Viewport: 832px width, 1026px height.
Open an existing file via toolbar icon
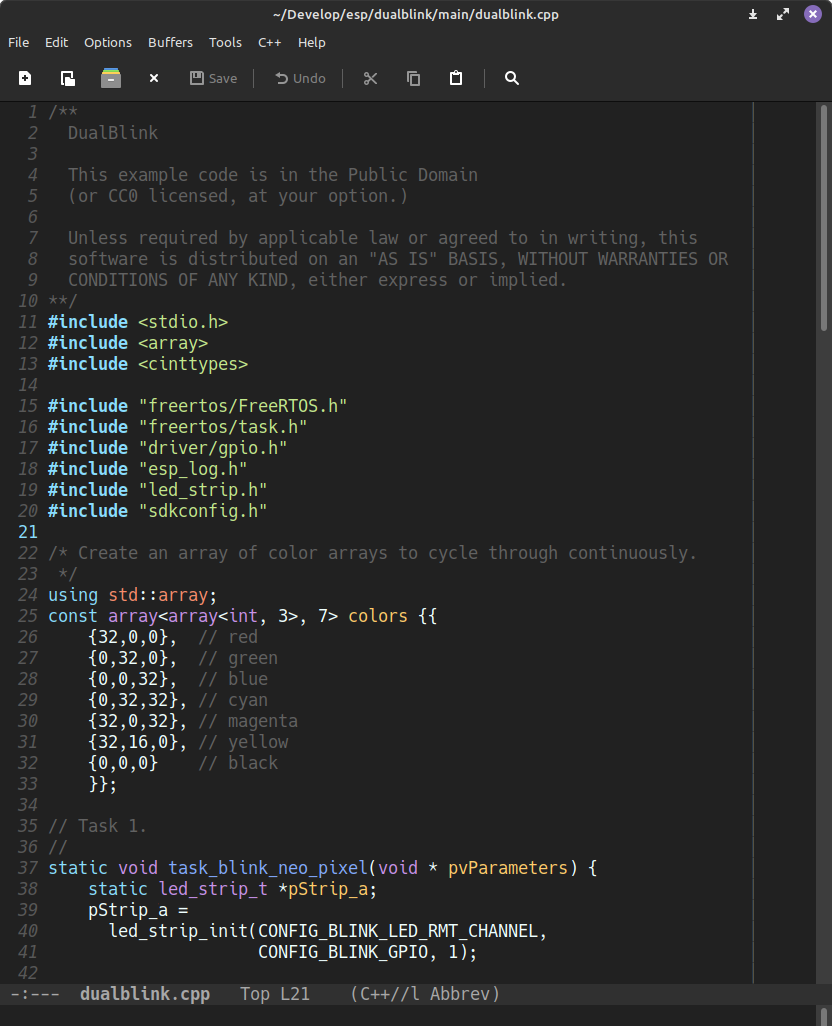(x=67, y=79)
